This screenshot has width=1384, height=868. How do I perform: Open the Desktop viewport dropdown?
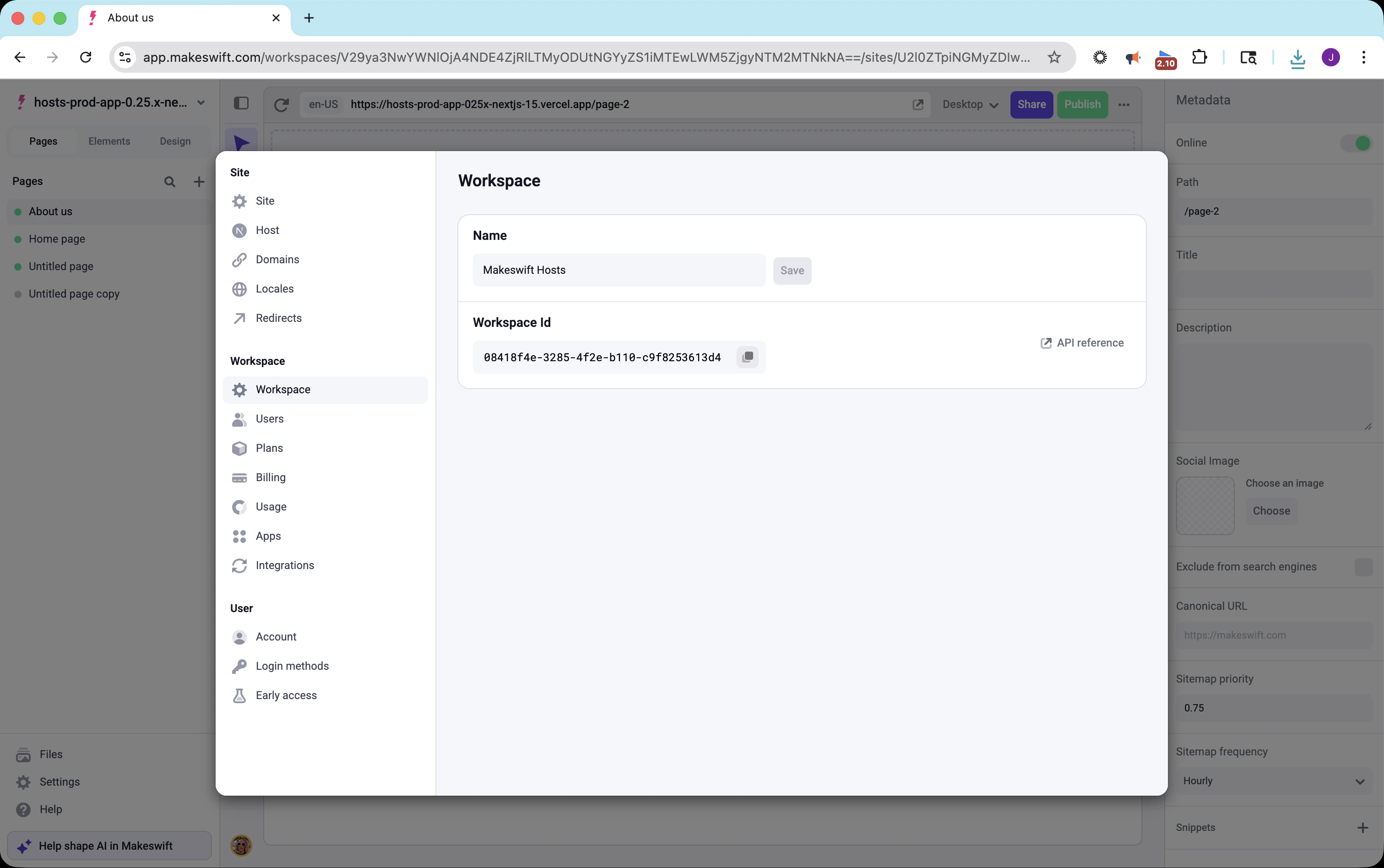(969, 104)
